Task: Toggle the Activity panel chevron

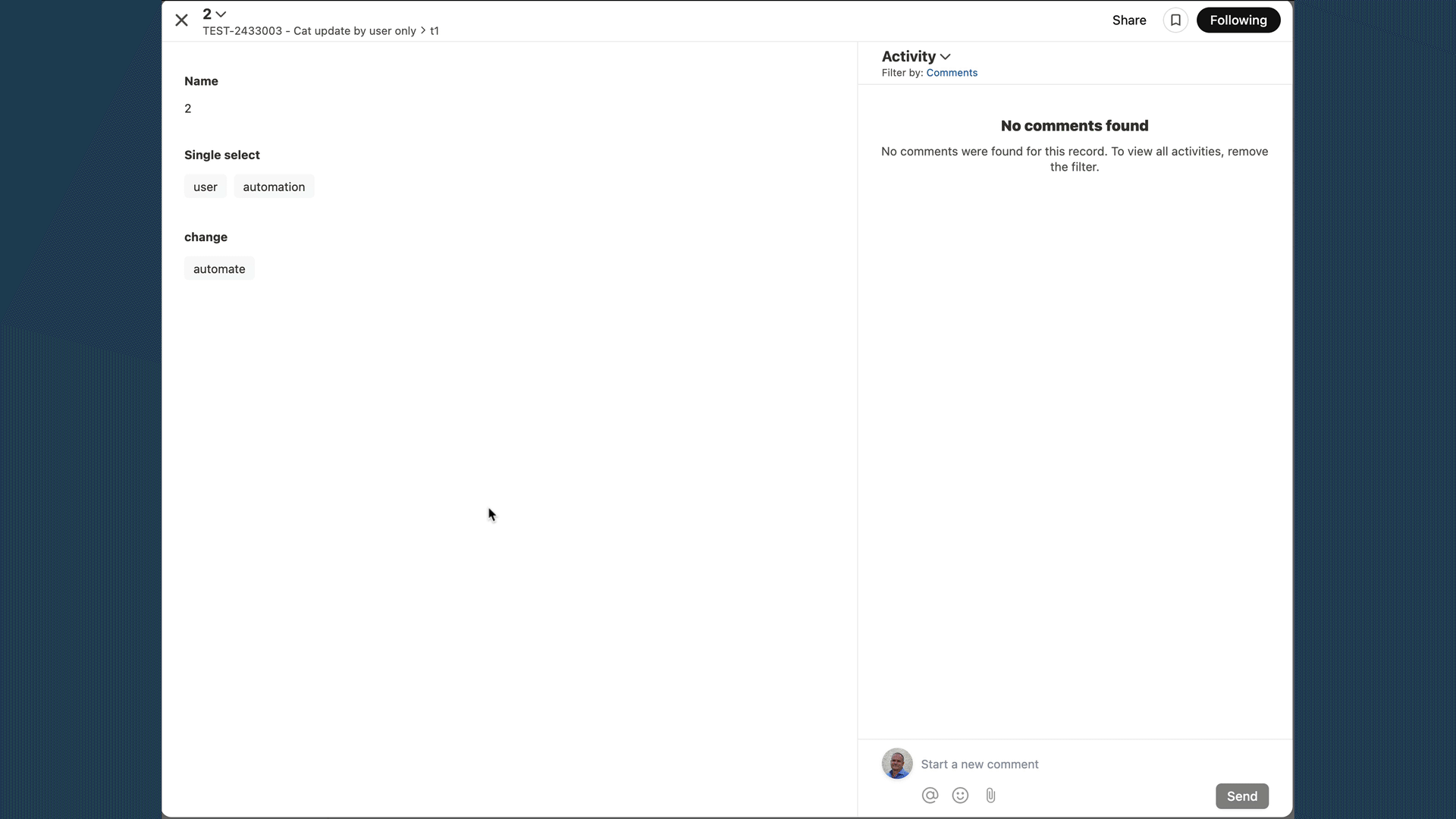Action: click(x=945, y=56)
